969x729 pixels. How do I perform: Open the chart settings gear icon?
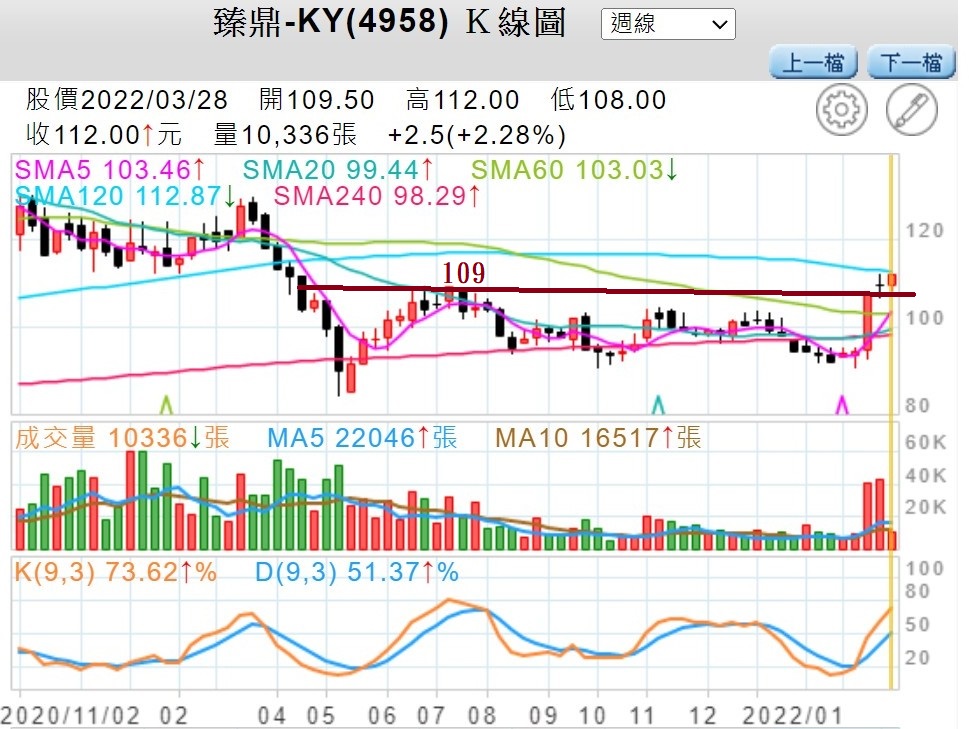coord(841,110)
